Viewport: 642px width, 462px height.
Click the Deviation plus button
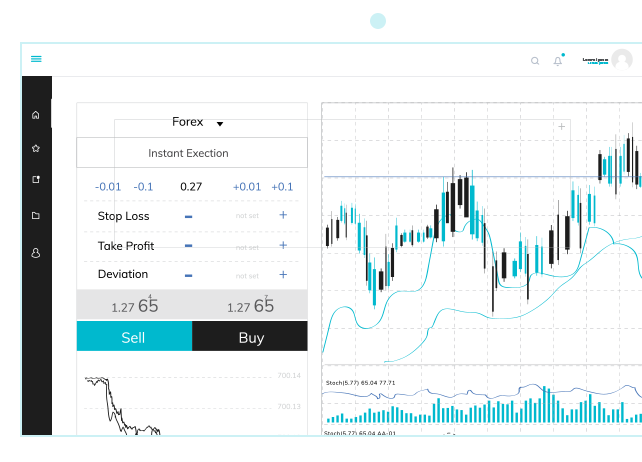click(x=283, y=274)
